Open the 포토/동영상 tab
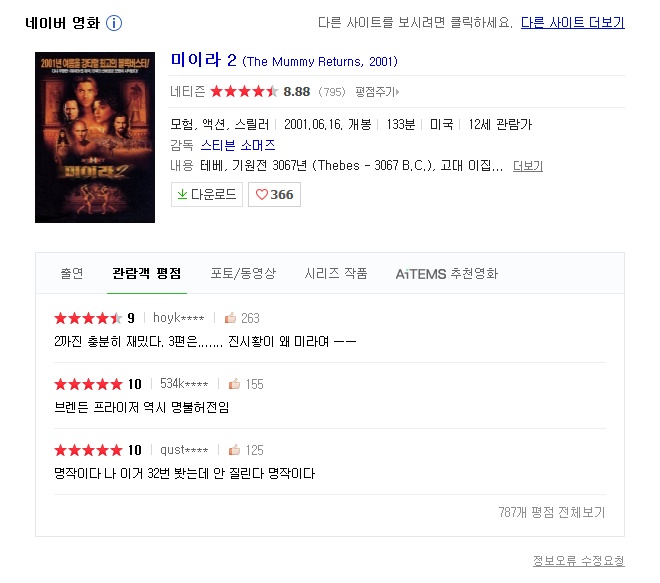This screenshot has height=583, width=660. tap(243, 273)
